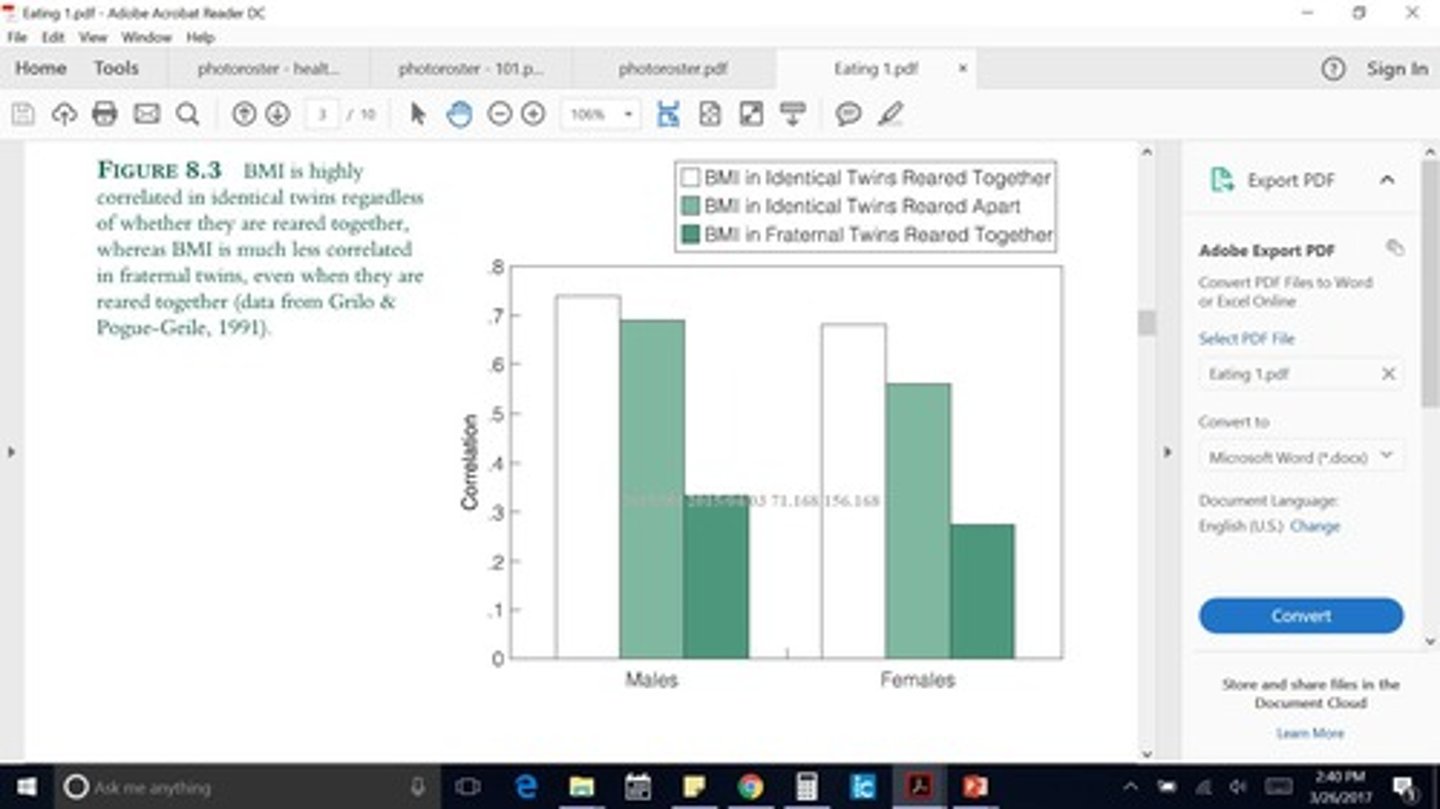The height and width of the screenshot is (809, 1440).
Task: Switch to the photoroster.pdf tab
Action: [x=672, y=69]
